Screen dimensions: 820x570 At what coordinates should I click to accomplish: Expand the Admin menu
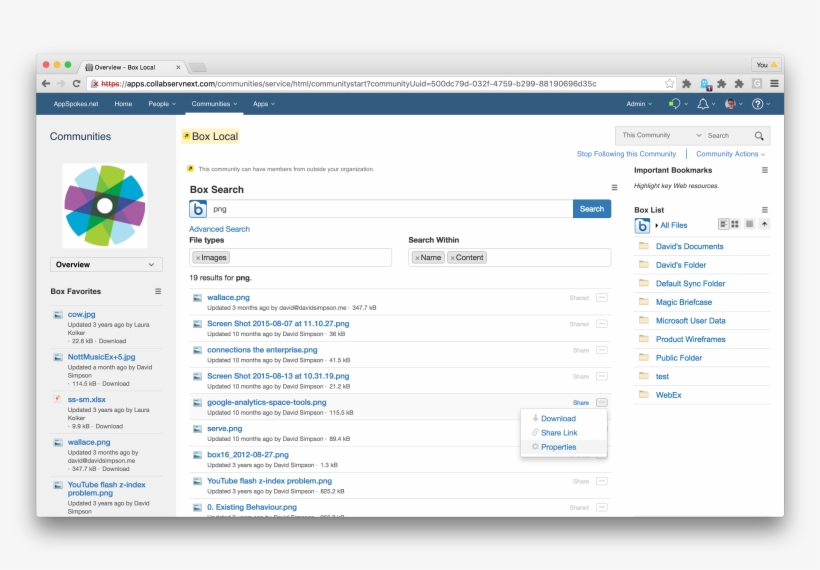point(639,104)
